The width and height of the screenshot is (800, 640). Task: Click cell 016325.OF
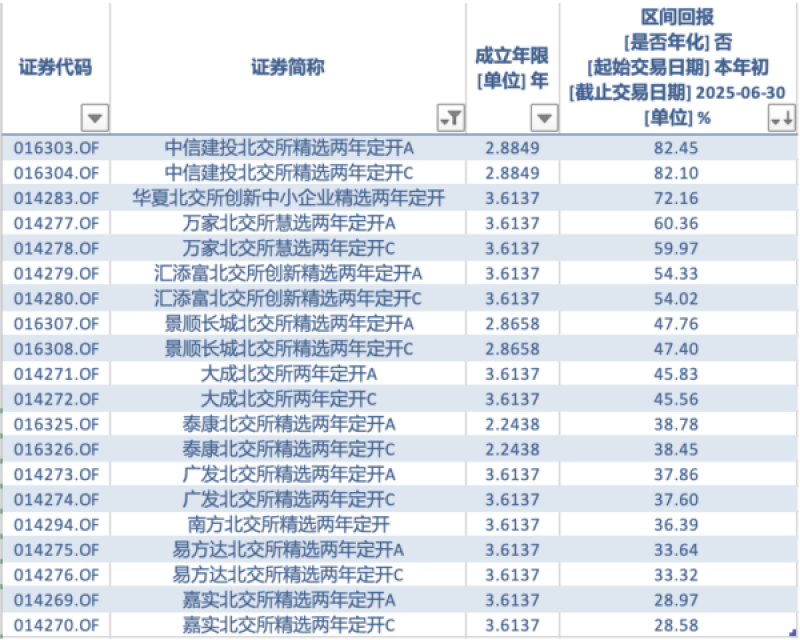56,424
